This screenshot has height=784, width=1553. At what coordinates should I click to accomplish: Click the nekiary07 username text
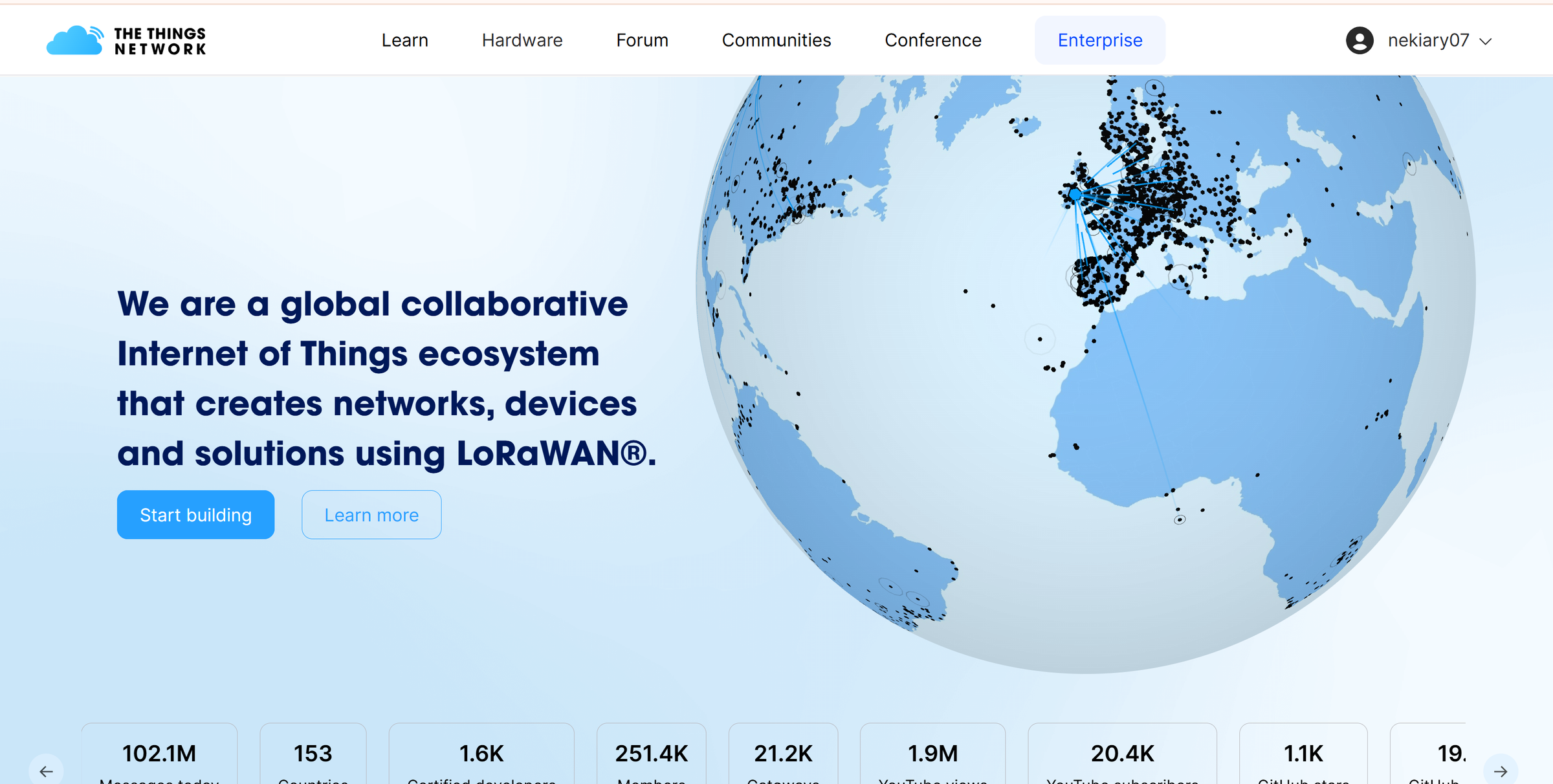[1429, 40]
